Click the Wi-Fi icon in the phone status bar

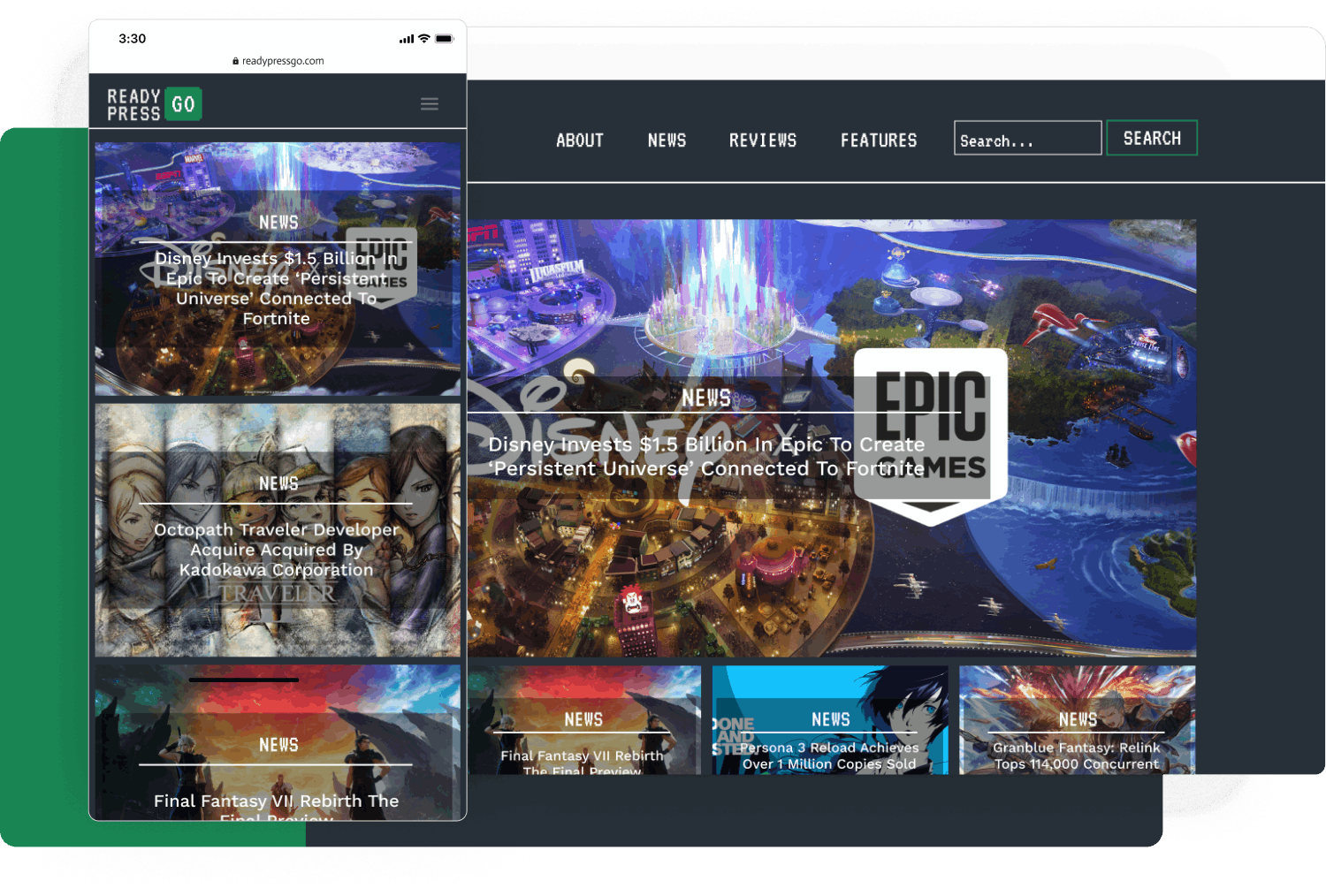(x=424, y=39)
